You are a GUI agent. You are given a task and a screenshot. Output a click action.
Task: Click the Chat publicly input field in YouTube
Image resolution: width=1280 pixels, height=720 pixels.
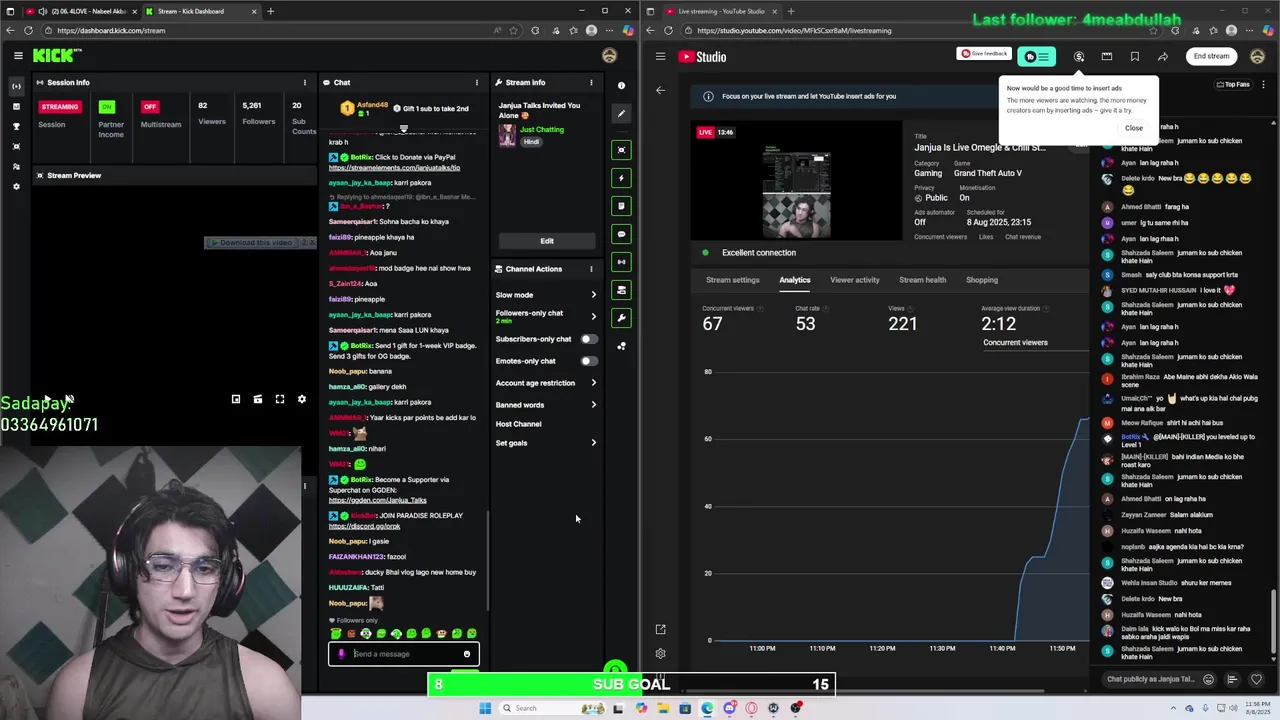(1150, 679)
